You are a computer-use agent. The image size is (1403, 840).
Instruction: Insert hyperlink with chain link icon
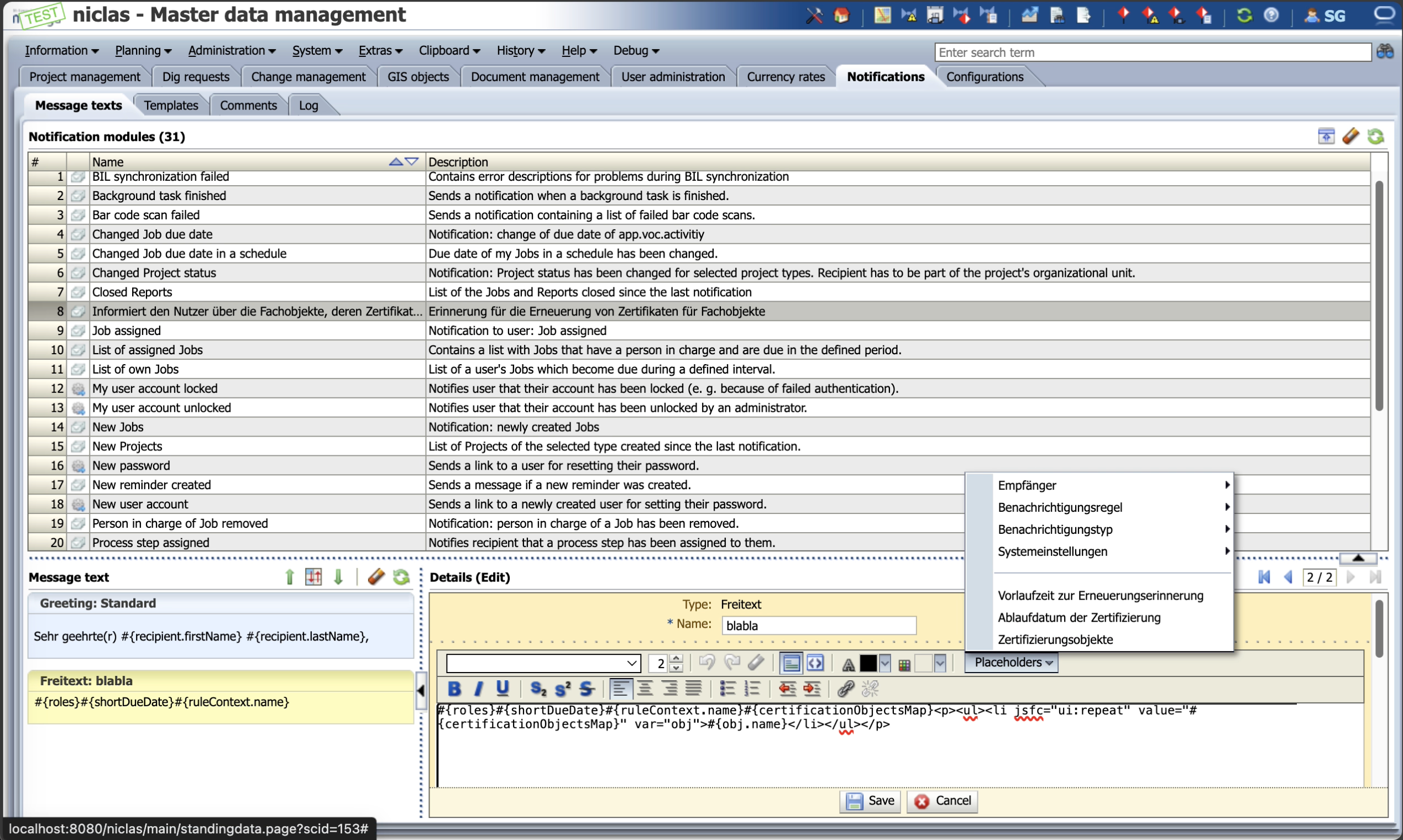[x=845, y=689]
